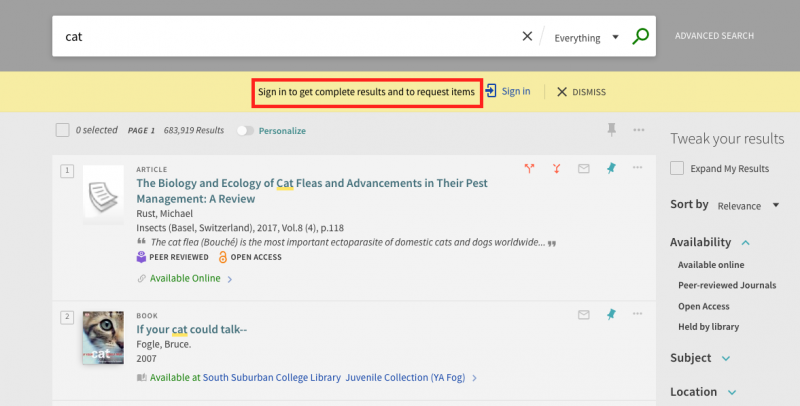Select the Open Access availability filter

703,306
